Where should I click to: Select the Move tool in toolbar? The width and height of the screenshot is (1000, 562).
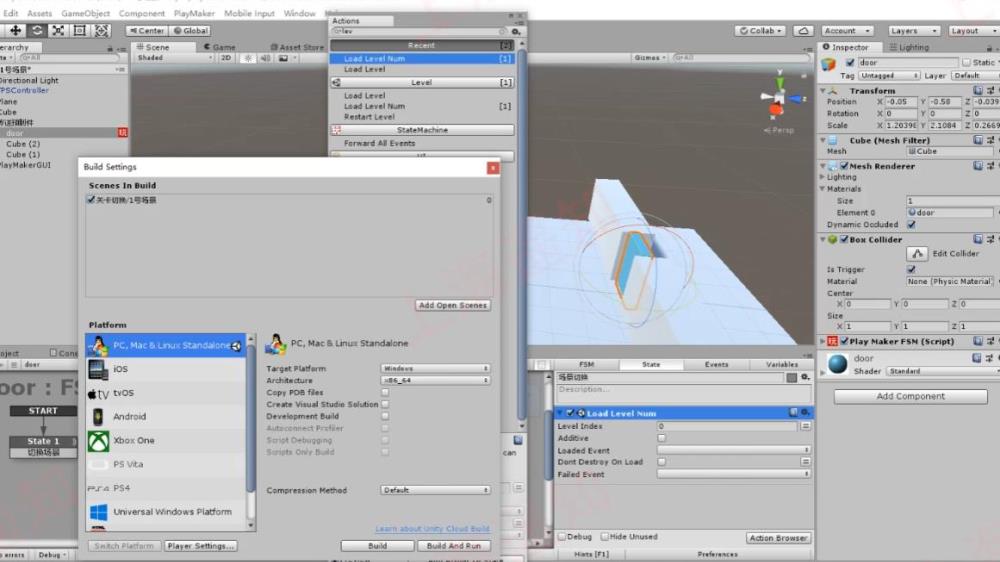click(x=15, y=30)
